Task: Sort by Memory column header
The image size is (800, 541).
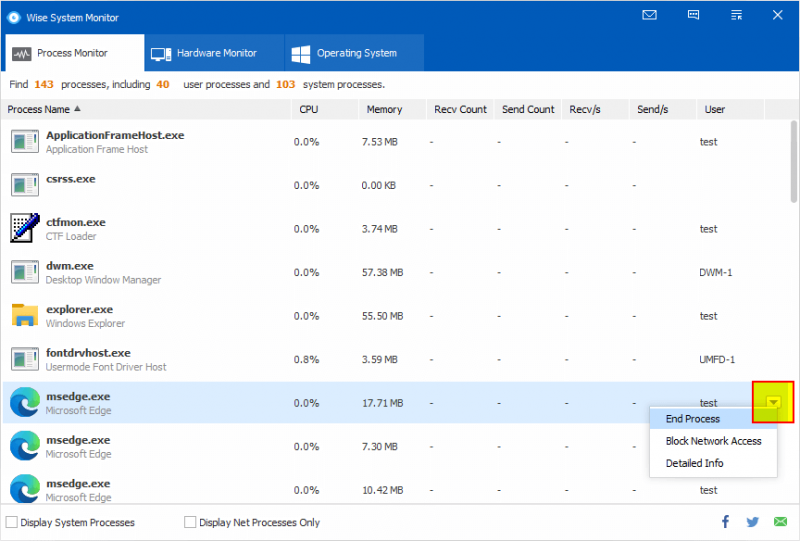Action: click(x=392, y=109)
